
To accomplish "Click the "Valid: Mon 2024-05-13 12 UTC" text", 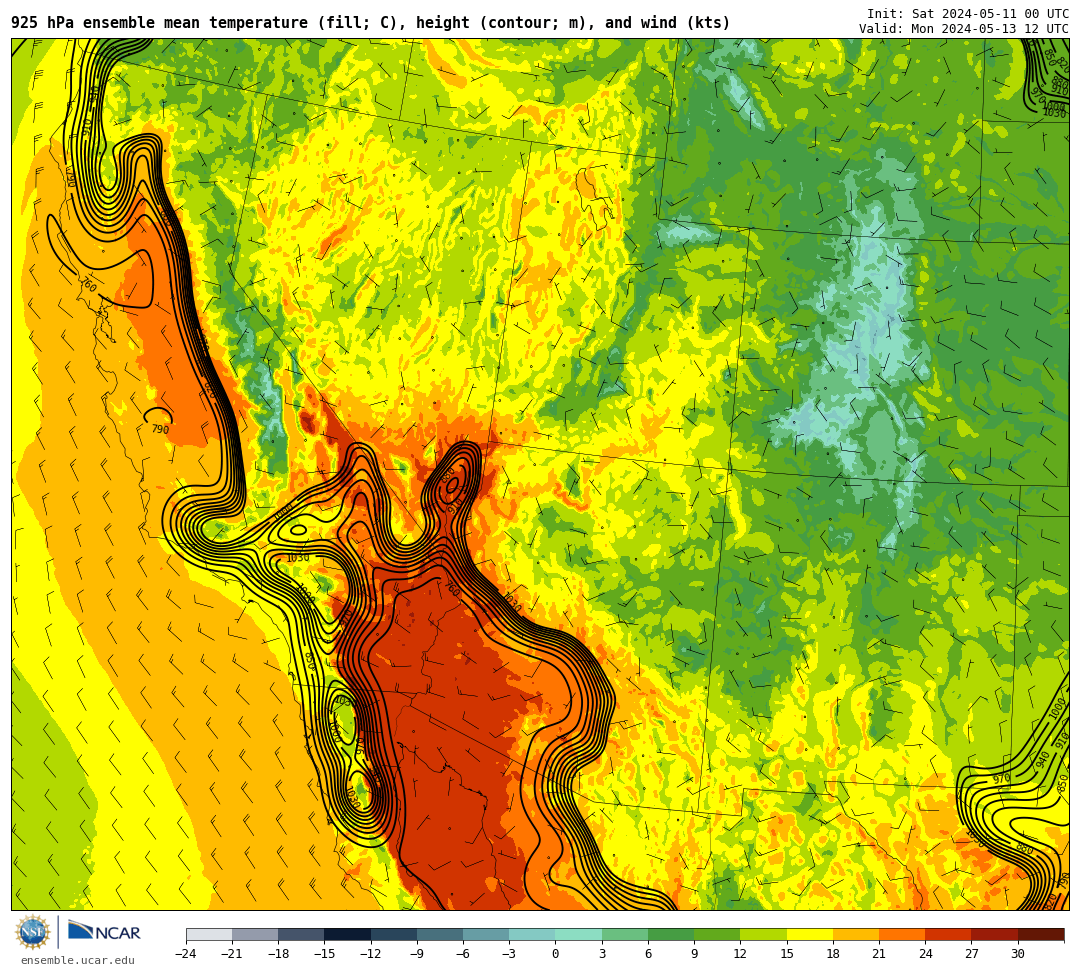I will (963, 28).
